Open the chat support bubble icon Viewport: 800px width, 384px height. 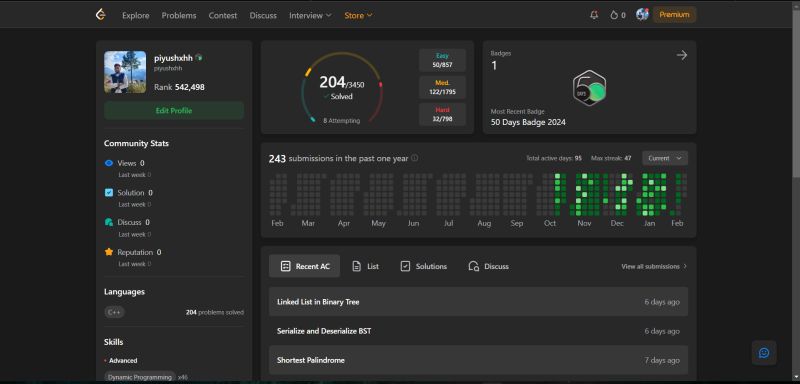tap(764, 353)
